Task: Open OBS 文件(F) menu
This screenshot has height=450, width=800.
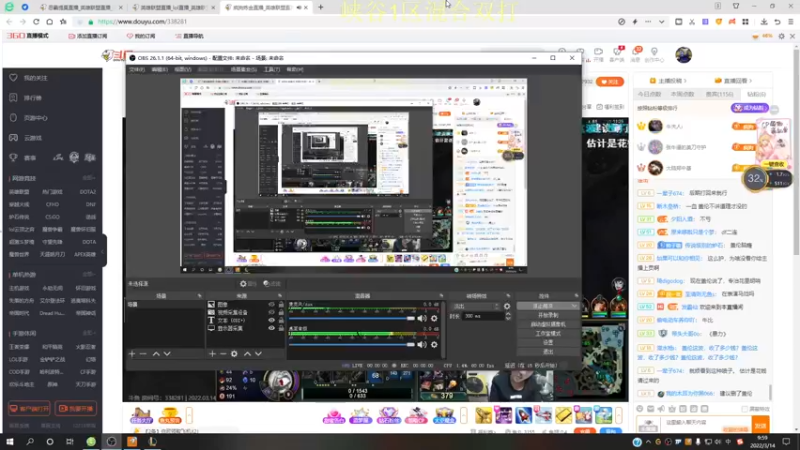Action: 137,69
